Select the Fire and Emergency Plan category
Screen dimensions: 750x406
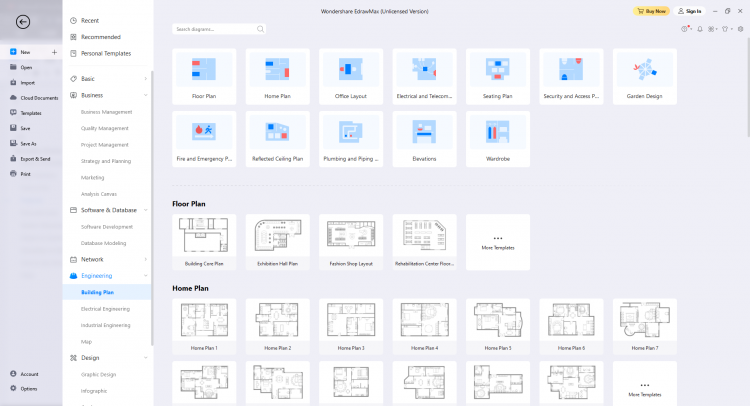(x=205, y=139)
